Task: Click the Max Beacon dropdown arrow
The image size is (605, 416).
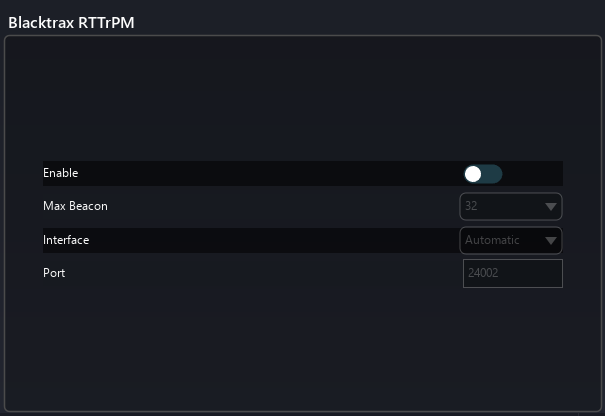Action: click(551, 207)
